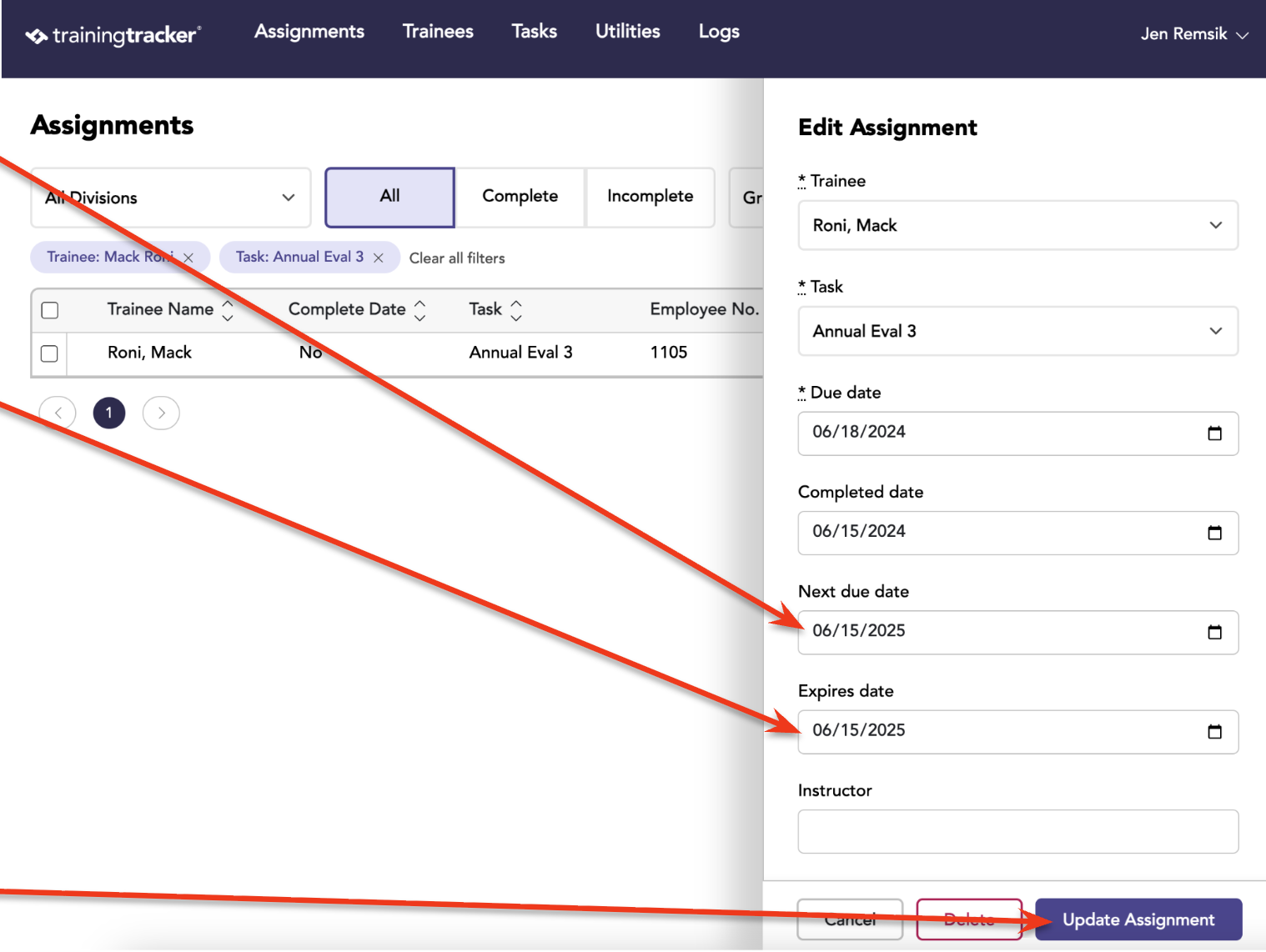Remove the Task: Annual Eval 3 filter
Screen dimensions: 1266x952
378,258
